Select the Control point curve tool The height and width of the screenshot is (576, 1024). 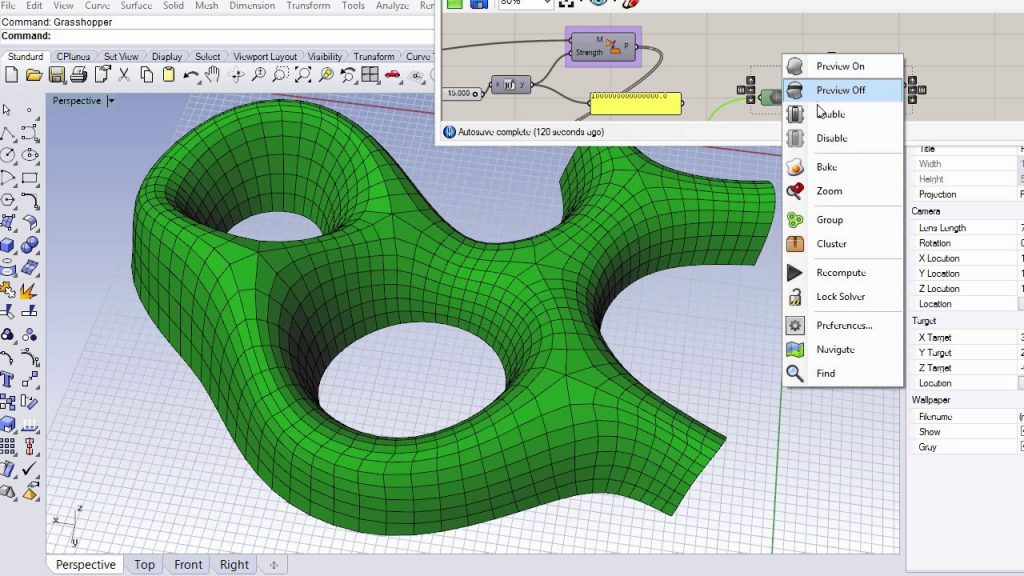coord(27,133)
